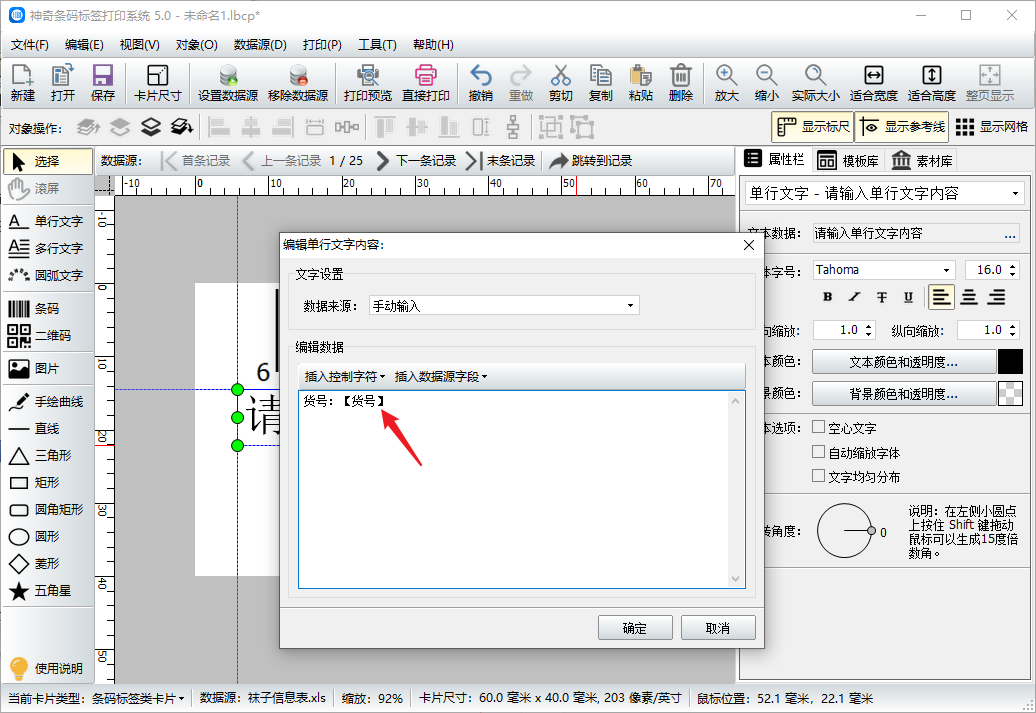
Task: Click the 适合宽度 fit width icon
Action: 873,83
